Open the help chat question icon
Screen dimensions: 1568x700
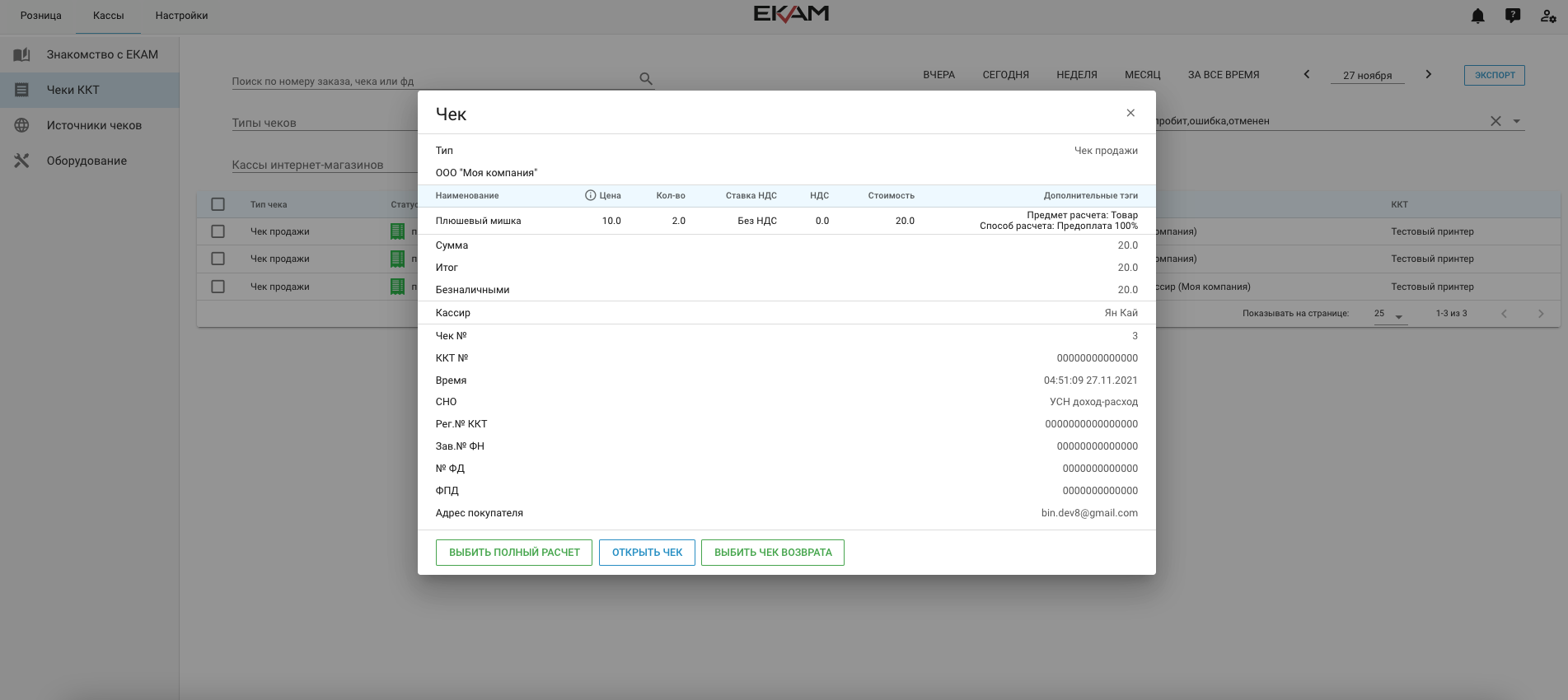(x=1513, y=16)
